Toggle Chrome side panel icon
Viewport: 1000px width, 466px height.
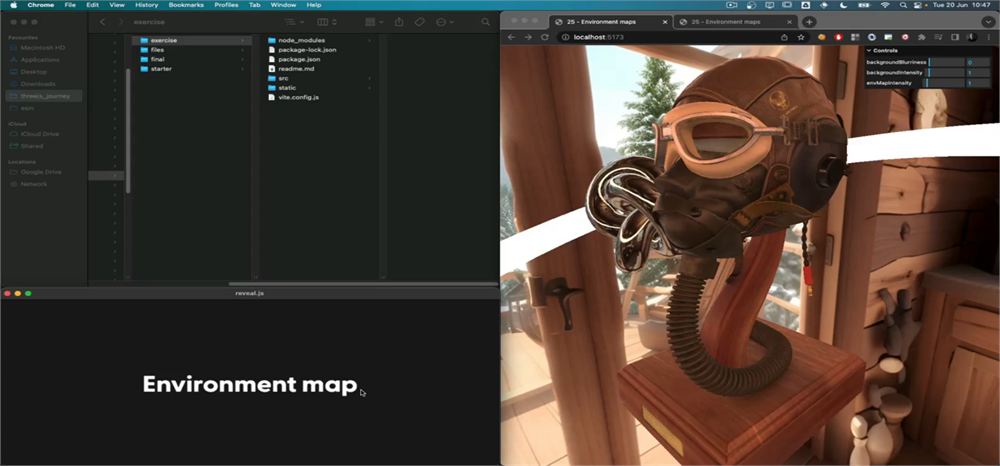pyautogui.click(x=955, y=37)
